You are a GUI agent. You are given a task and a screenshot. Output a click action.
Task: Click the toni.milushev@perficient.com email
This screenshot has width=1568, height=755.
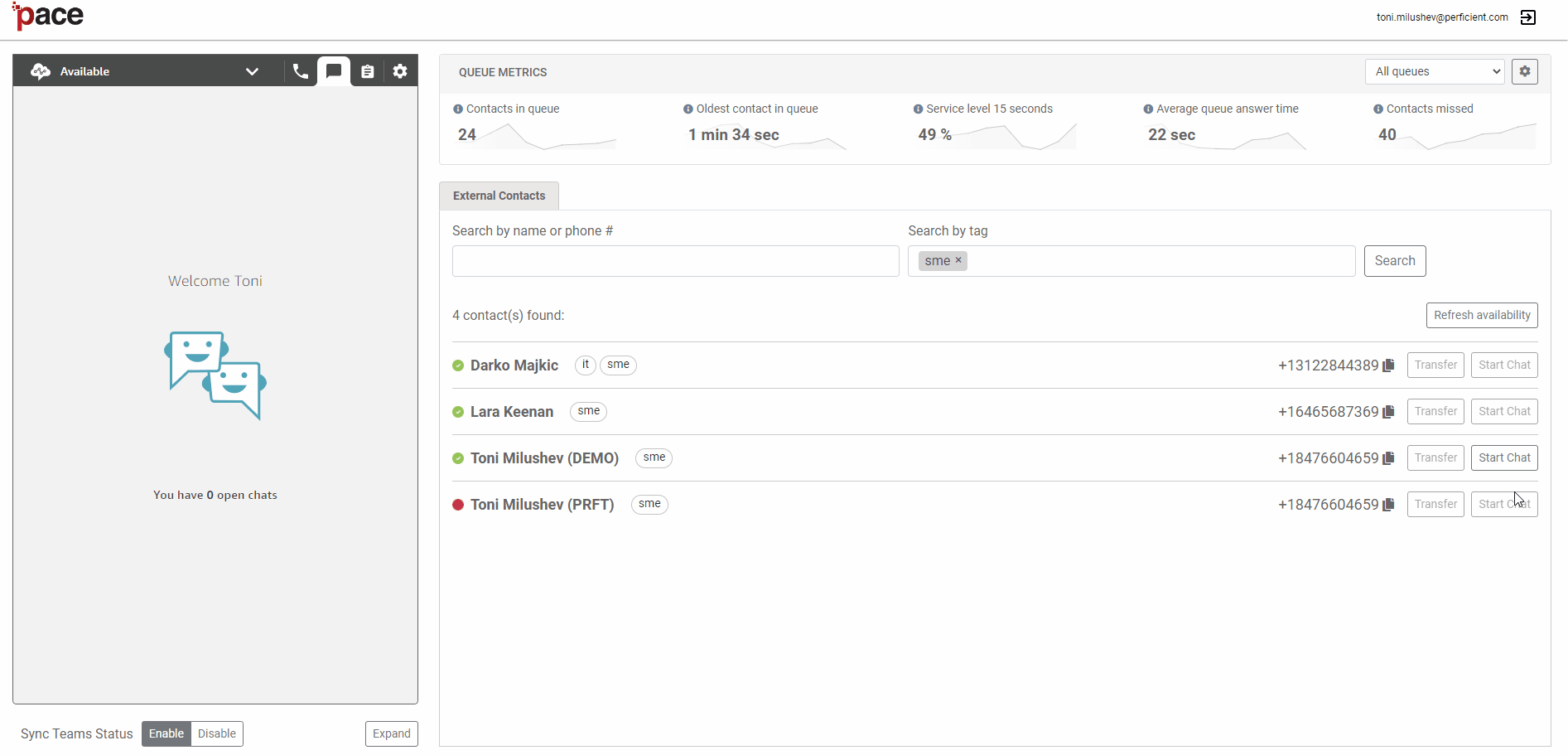1442,17
